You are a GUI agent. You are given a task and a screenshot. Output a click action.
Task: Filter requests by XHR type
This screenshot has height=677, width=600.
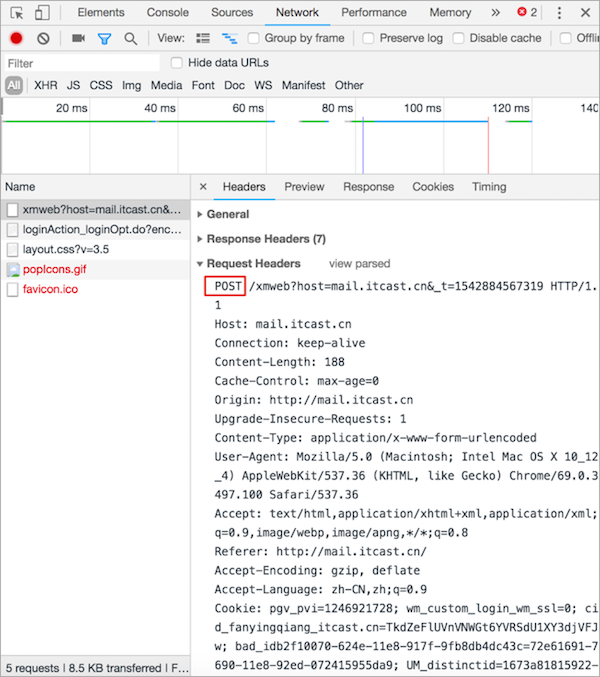click(x=46, y=86)
